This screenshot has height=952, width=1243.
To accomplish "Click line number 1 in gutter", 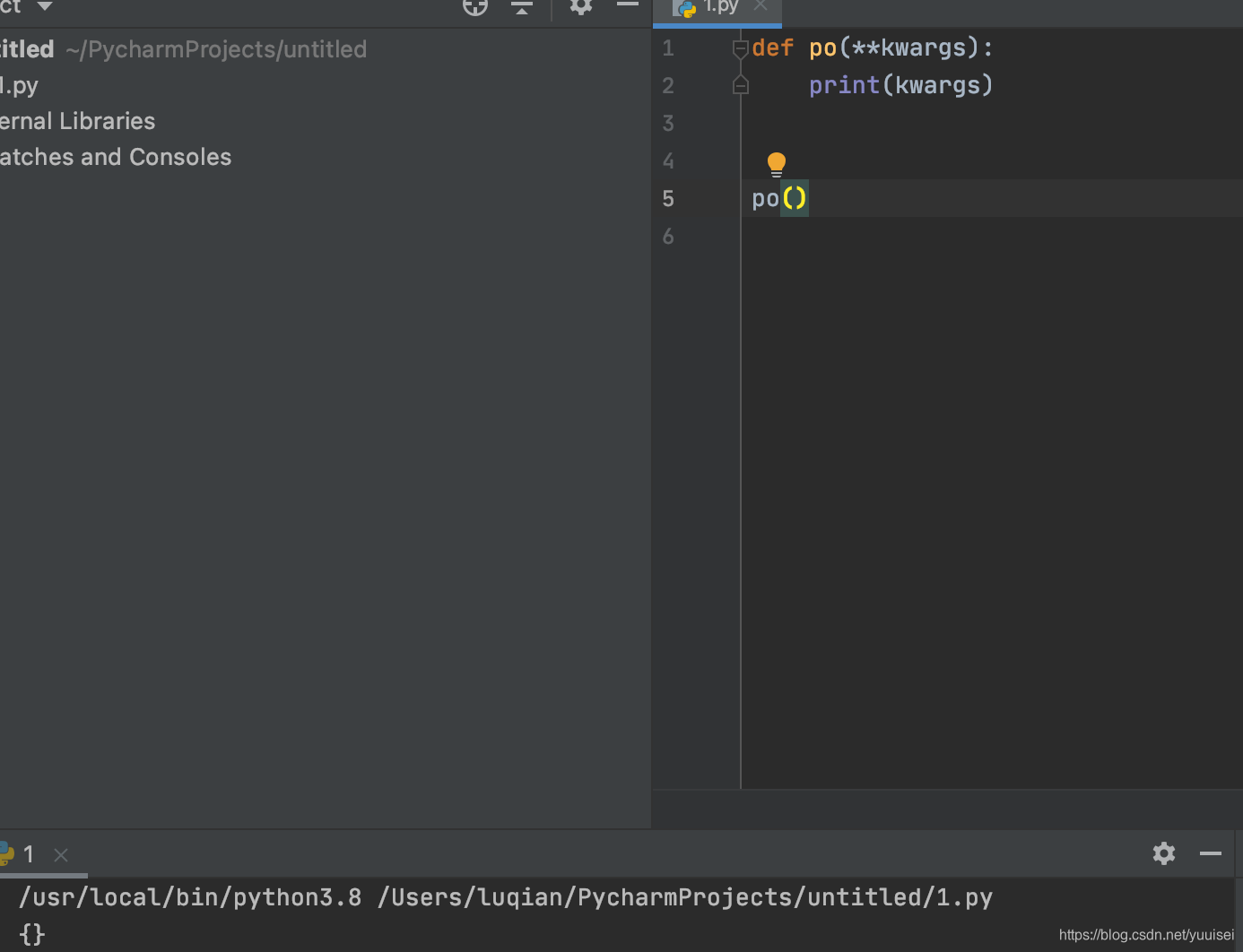I will coord(668,48).
